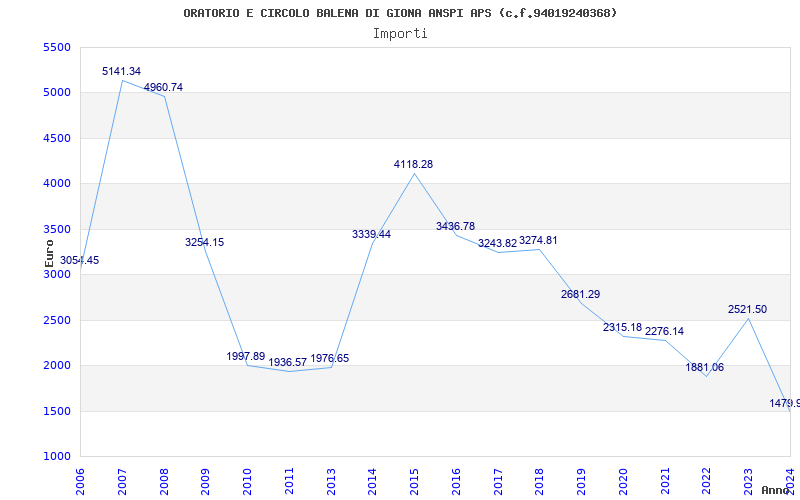
Task: Click the x-axis year 2014
Action: 373,482
